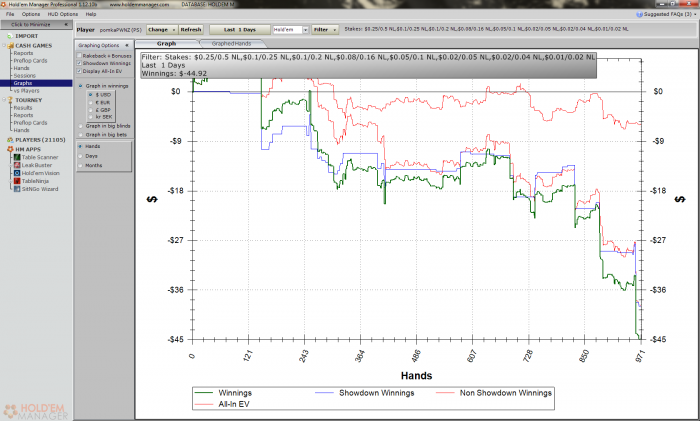Viewport: 700px width, 421px height.
Task: Click the Suggested FAQs help icon
Action: click(639, 14)
